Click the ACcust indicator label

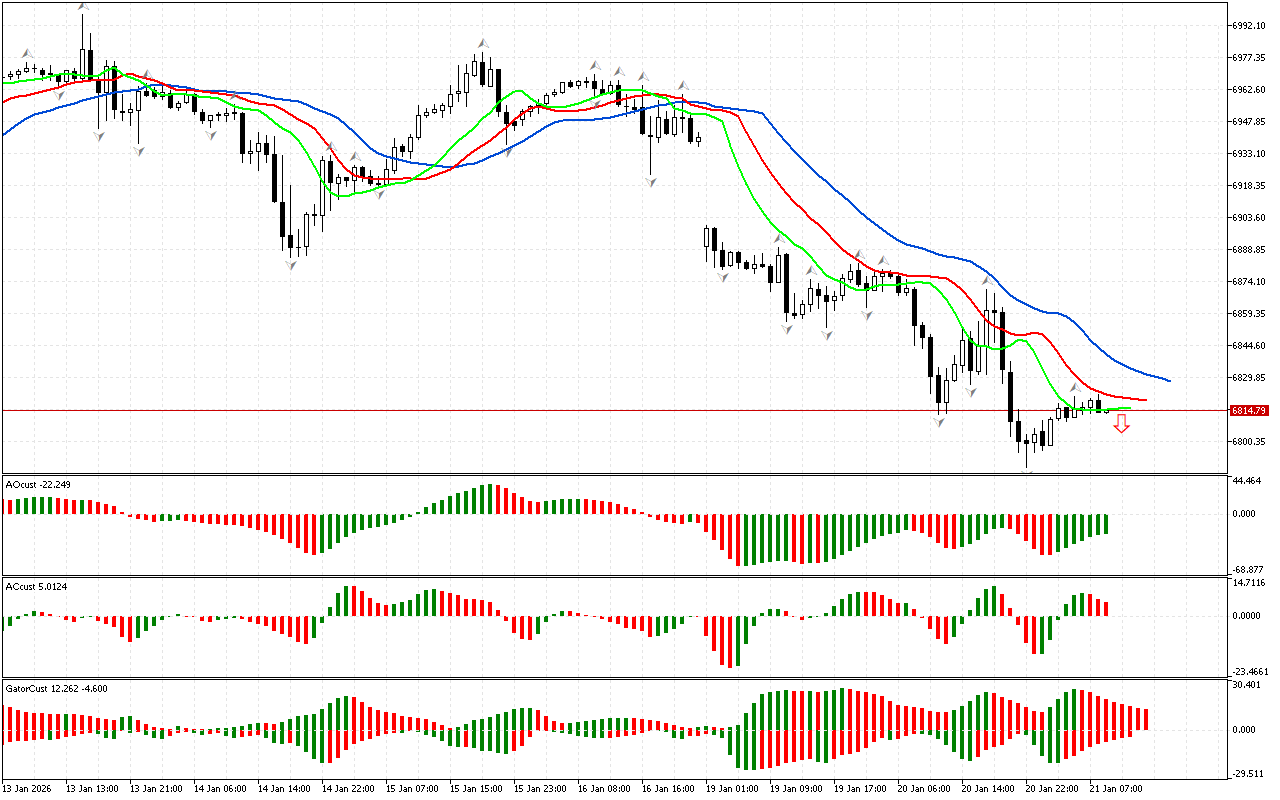coord(37,585)
